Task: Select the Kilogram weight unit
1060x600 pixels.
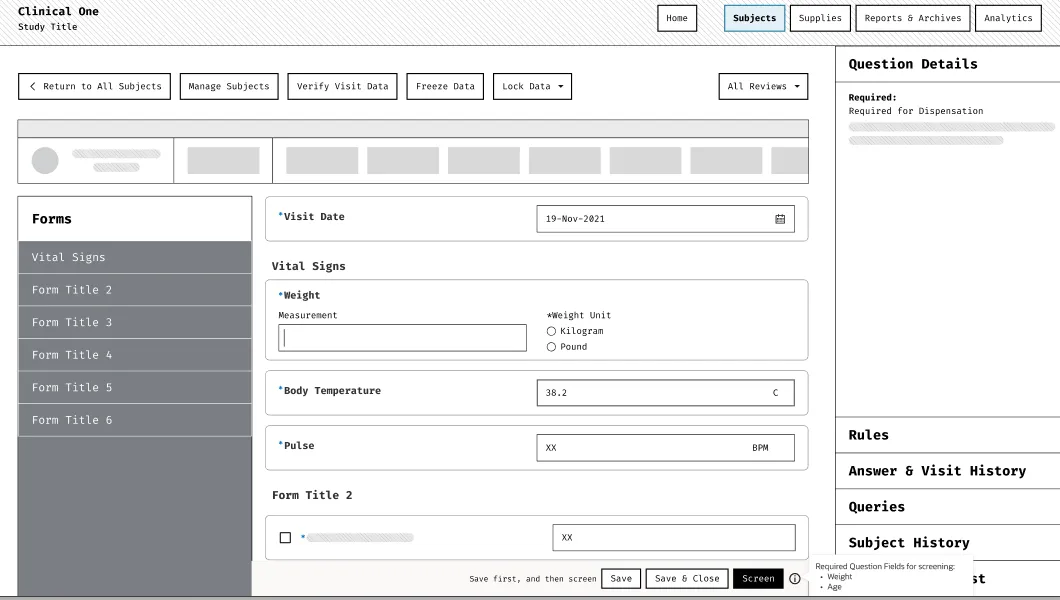Action: tap(551, 331)
